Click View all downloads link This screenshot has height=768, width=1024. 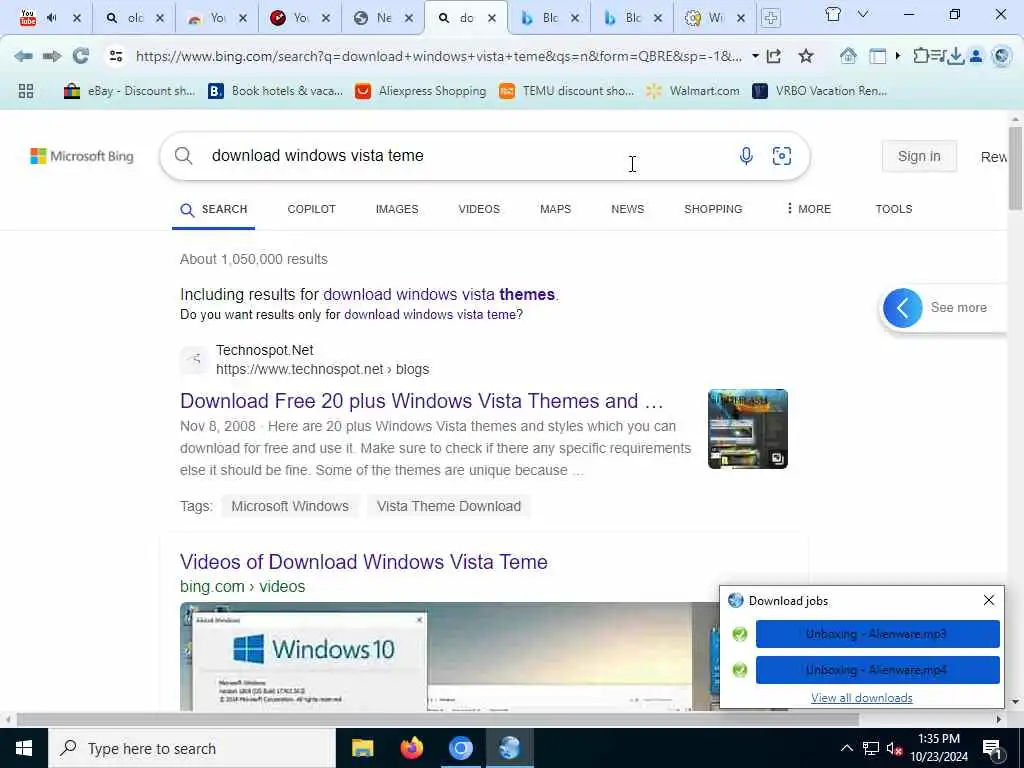pos(861,697)
